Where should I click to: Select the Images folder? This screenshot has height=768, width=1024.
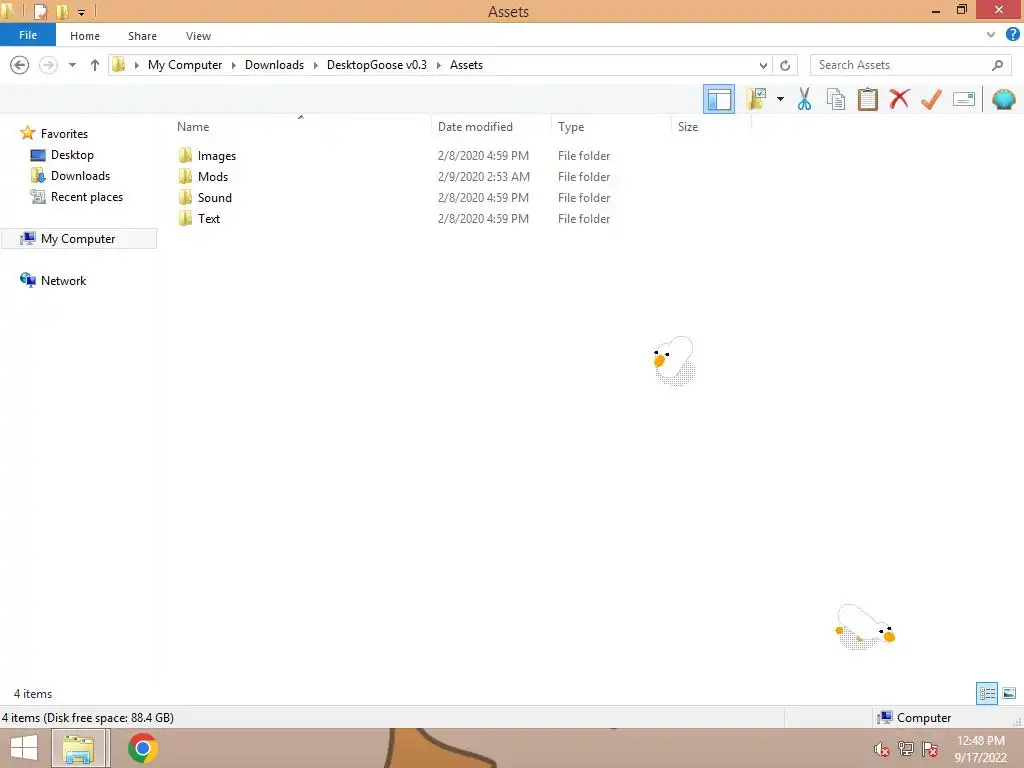pos(217,155)
